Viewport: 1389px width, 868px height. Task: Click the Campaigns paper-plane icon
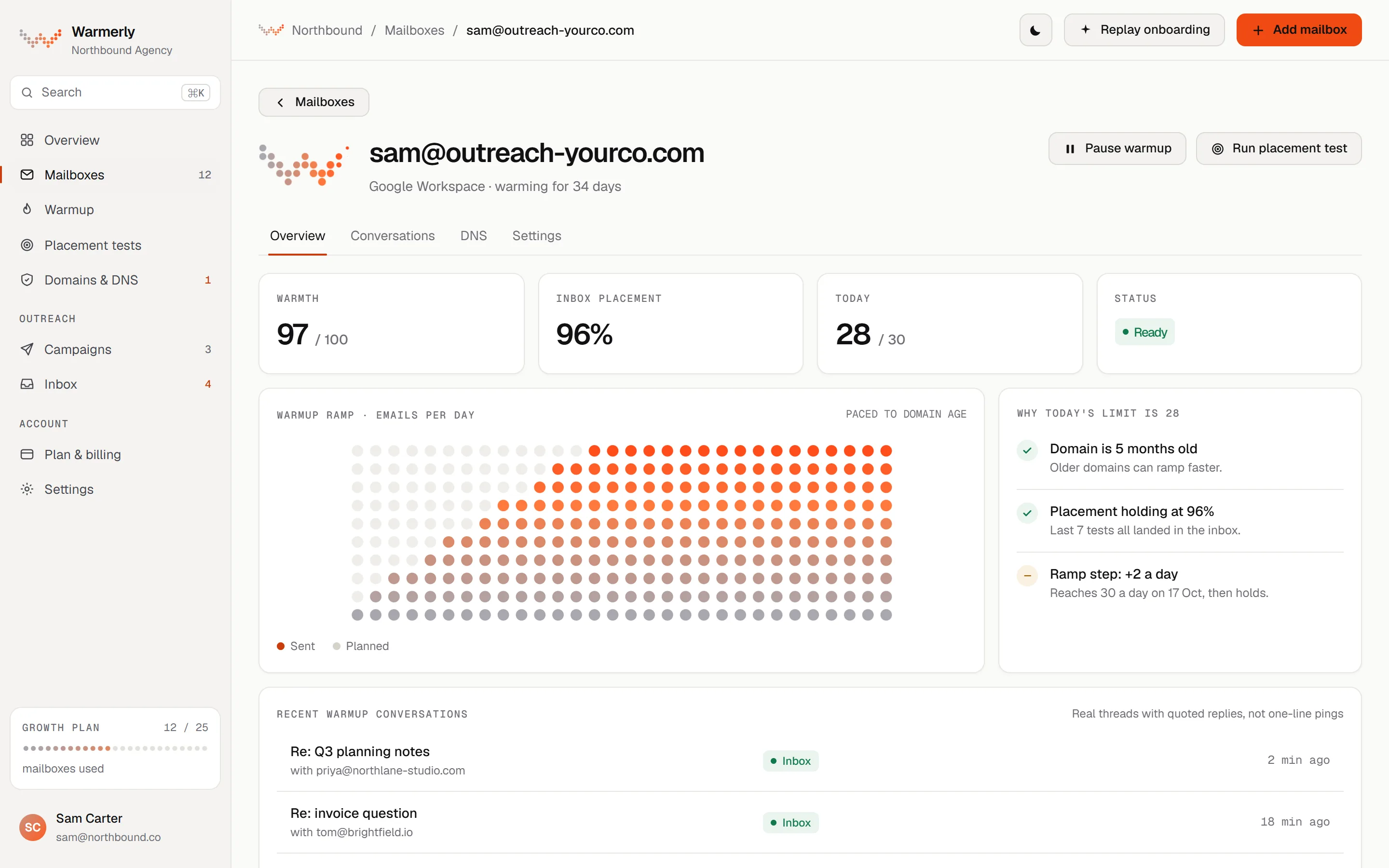click(x=27, y=349)
